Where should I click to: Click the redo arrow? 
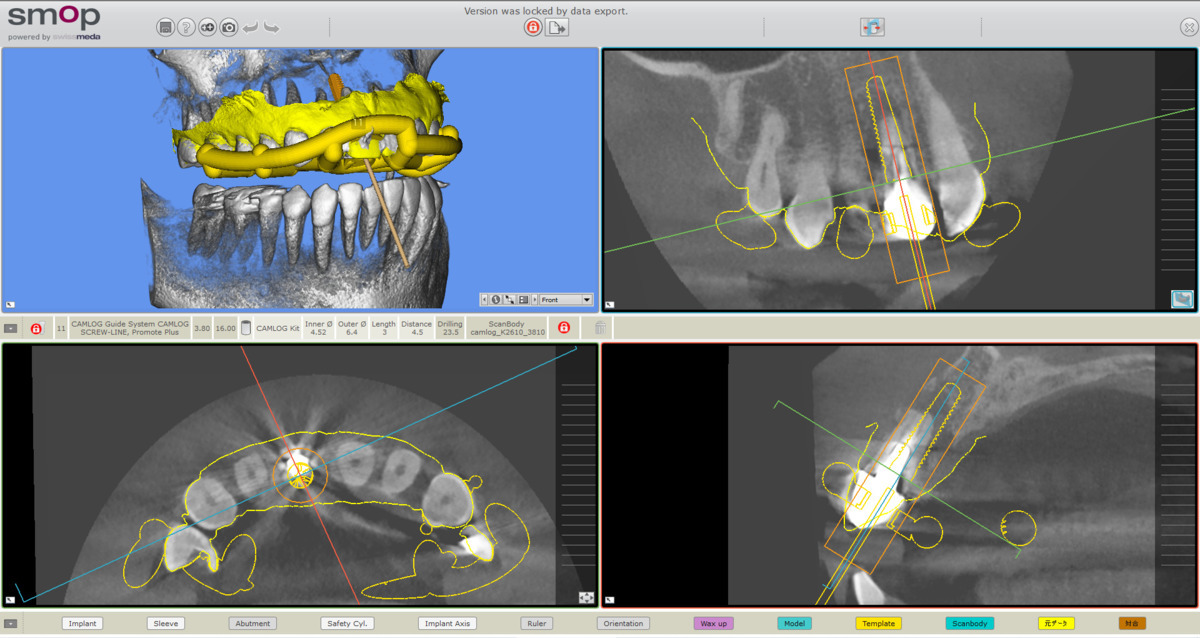point(272,28)
